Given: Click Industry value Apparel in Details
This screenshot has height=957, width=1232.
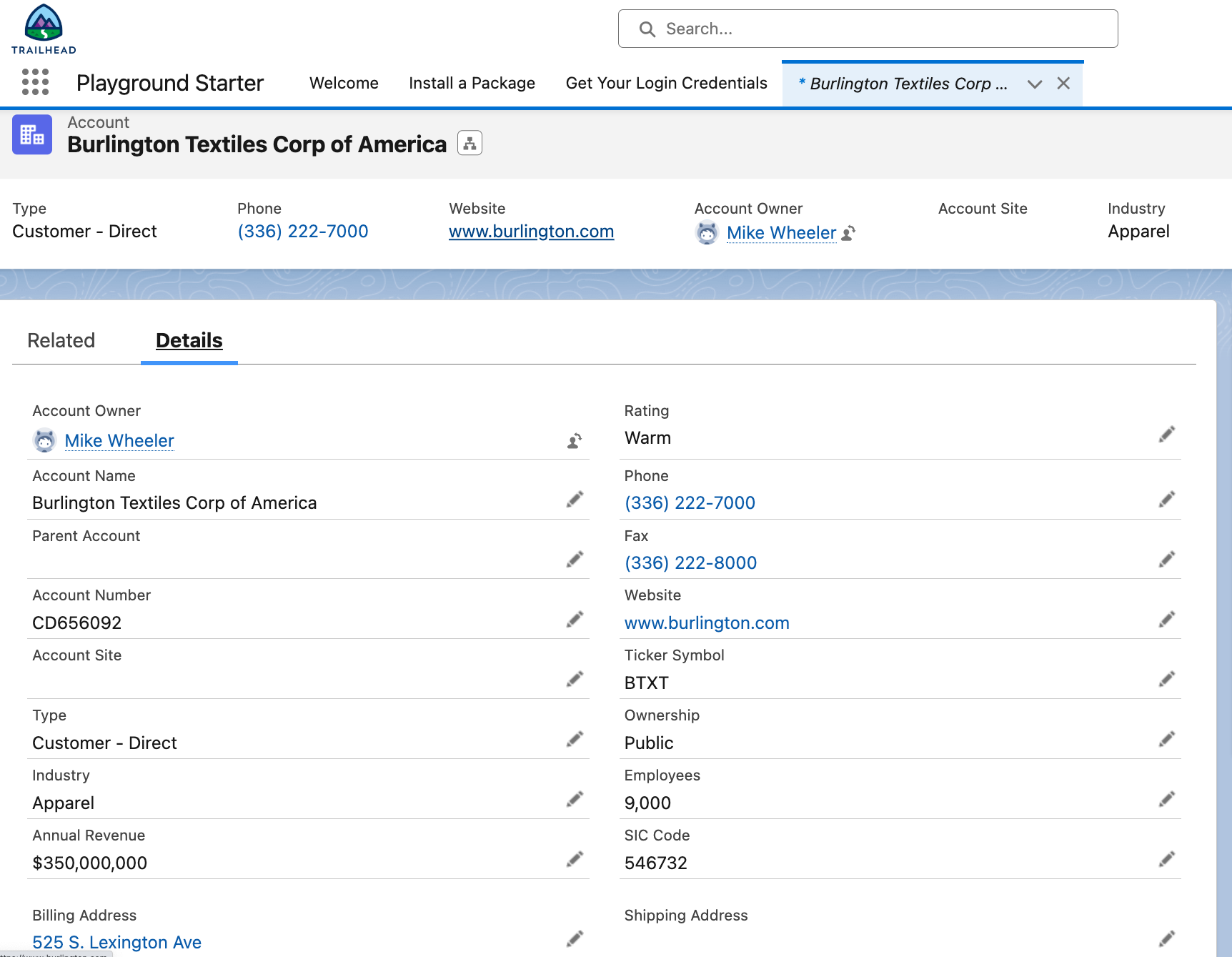Looking at the screenshot, I should point(64,803).
